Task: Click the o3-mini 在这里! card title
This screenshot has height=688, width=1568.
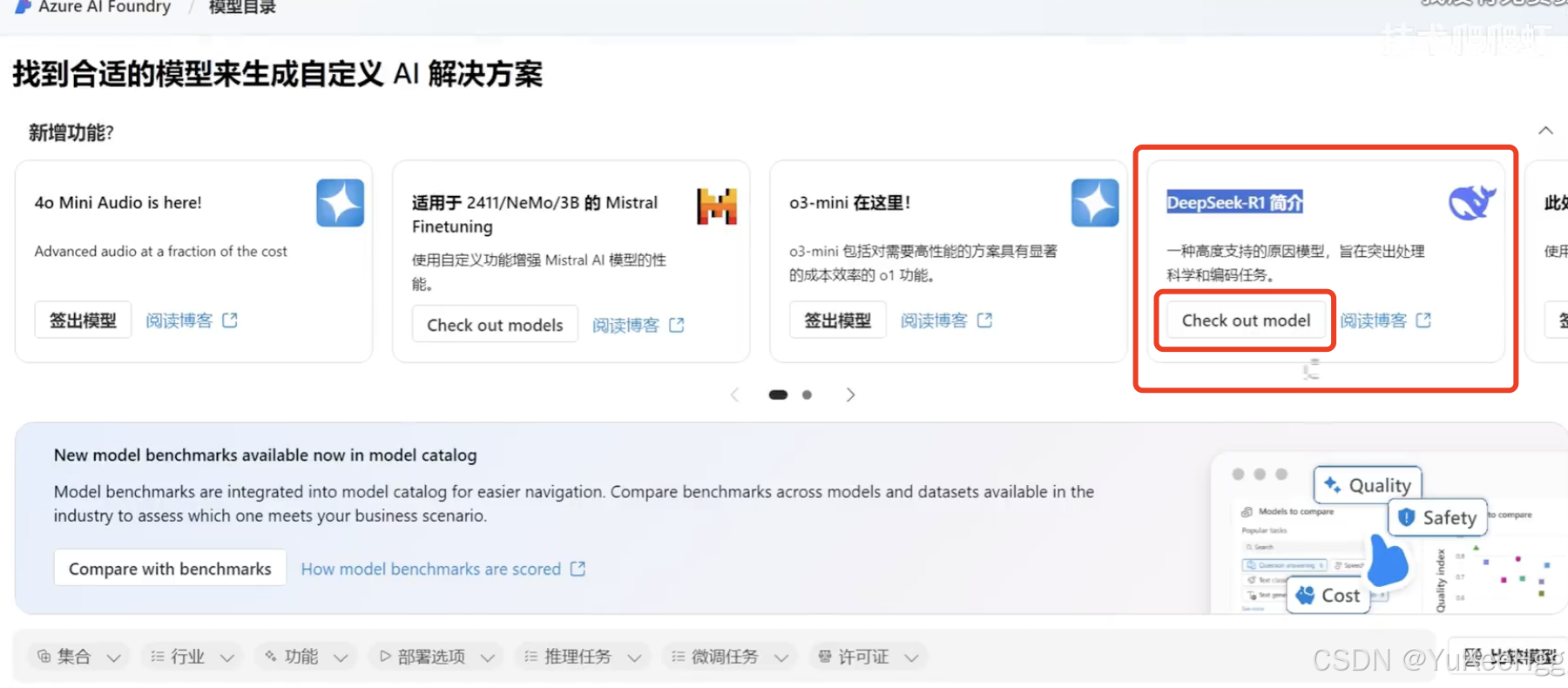Action: [x=849, y=203]
